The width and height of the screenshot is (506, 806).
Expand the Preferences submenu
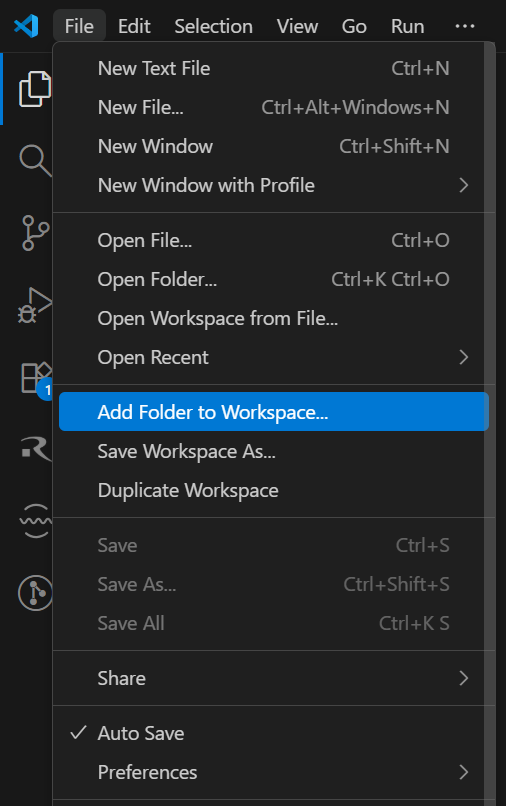(x=274, y=772)
